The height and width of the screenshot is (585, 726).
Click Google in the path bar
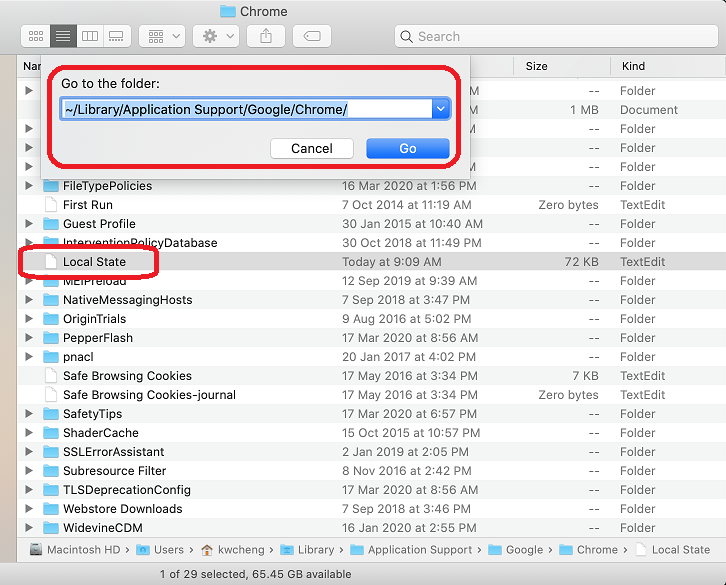516,550
